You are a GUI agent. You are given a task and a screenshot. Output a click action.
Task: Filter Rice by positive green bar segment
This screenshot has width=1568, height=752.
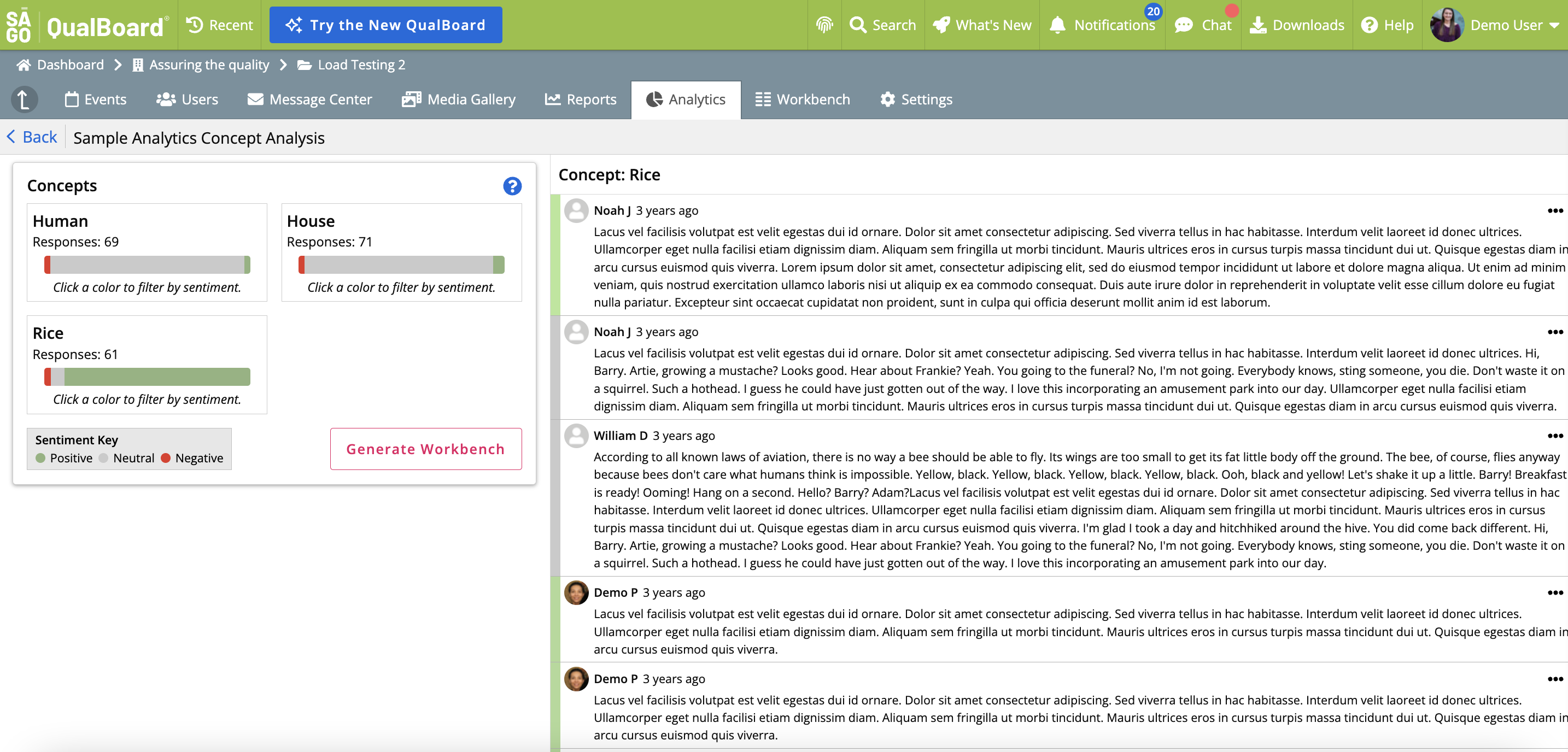[x=156, y=377]
